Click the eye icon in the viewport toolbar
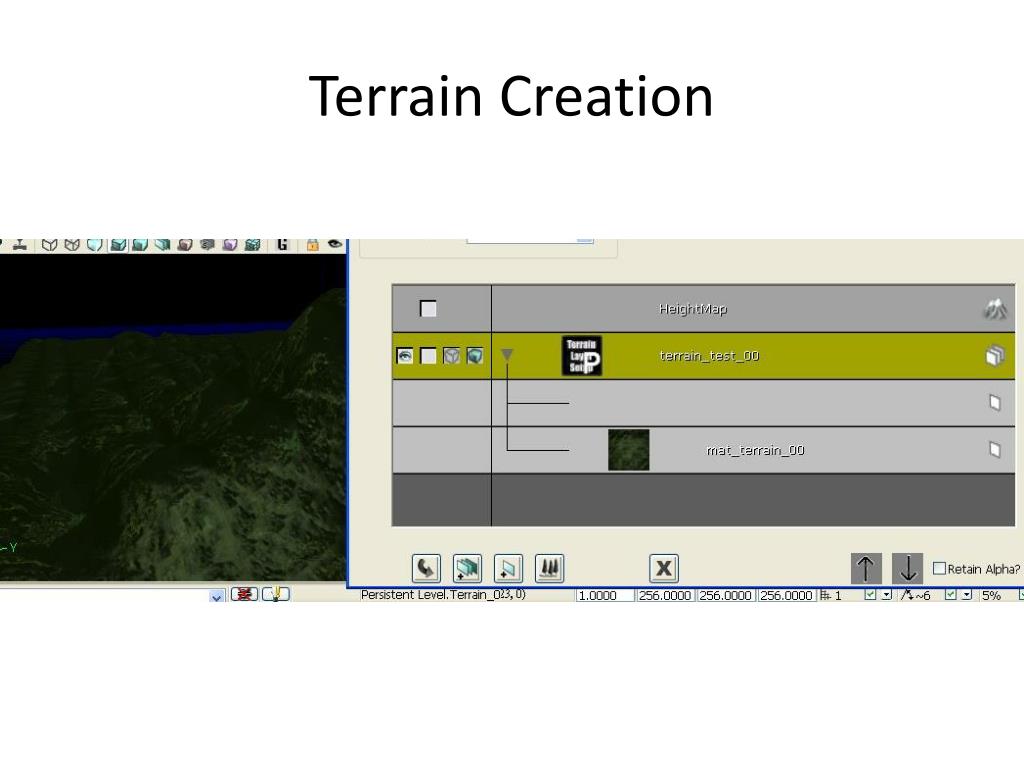Screen dimensions: 1024x768 pyautogui.click(x=335, y=244)
